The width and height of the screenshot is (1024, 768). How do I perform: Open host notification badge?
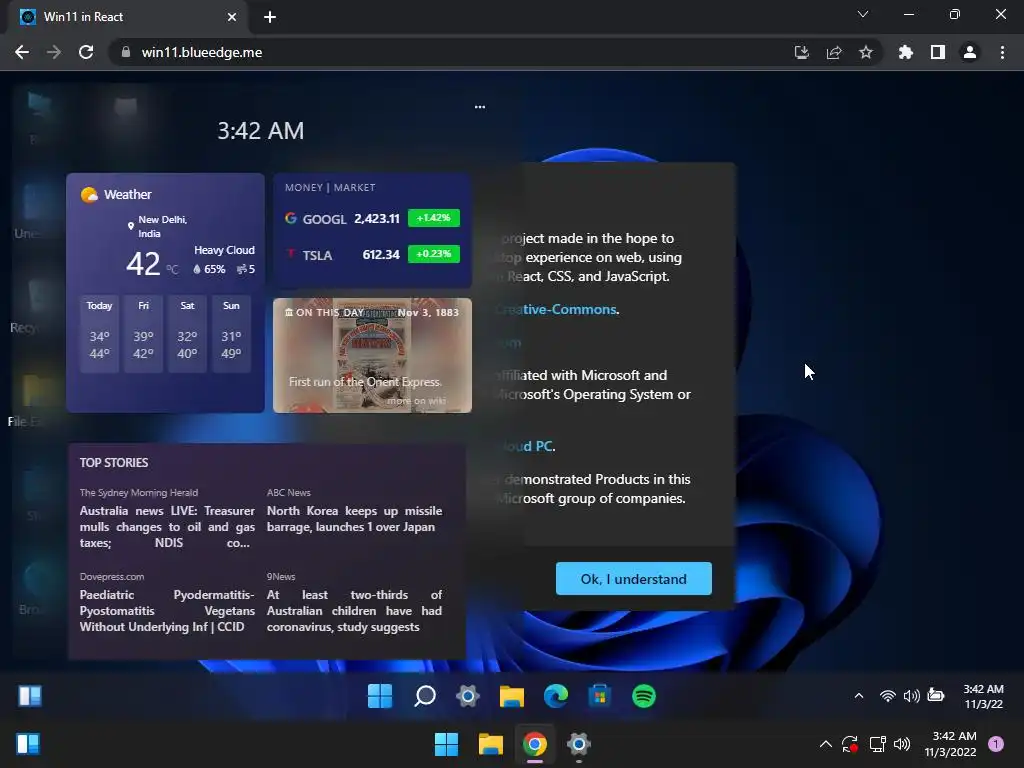(996, 744)
